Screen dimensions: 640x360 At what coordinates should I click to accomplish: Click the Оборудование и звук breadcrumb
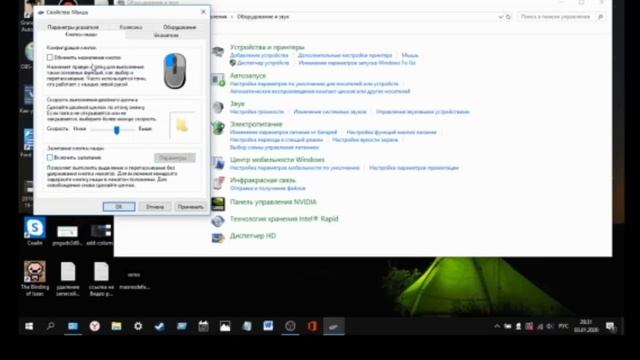263,17
